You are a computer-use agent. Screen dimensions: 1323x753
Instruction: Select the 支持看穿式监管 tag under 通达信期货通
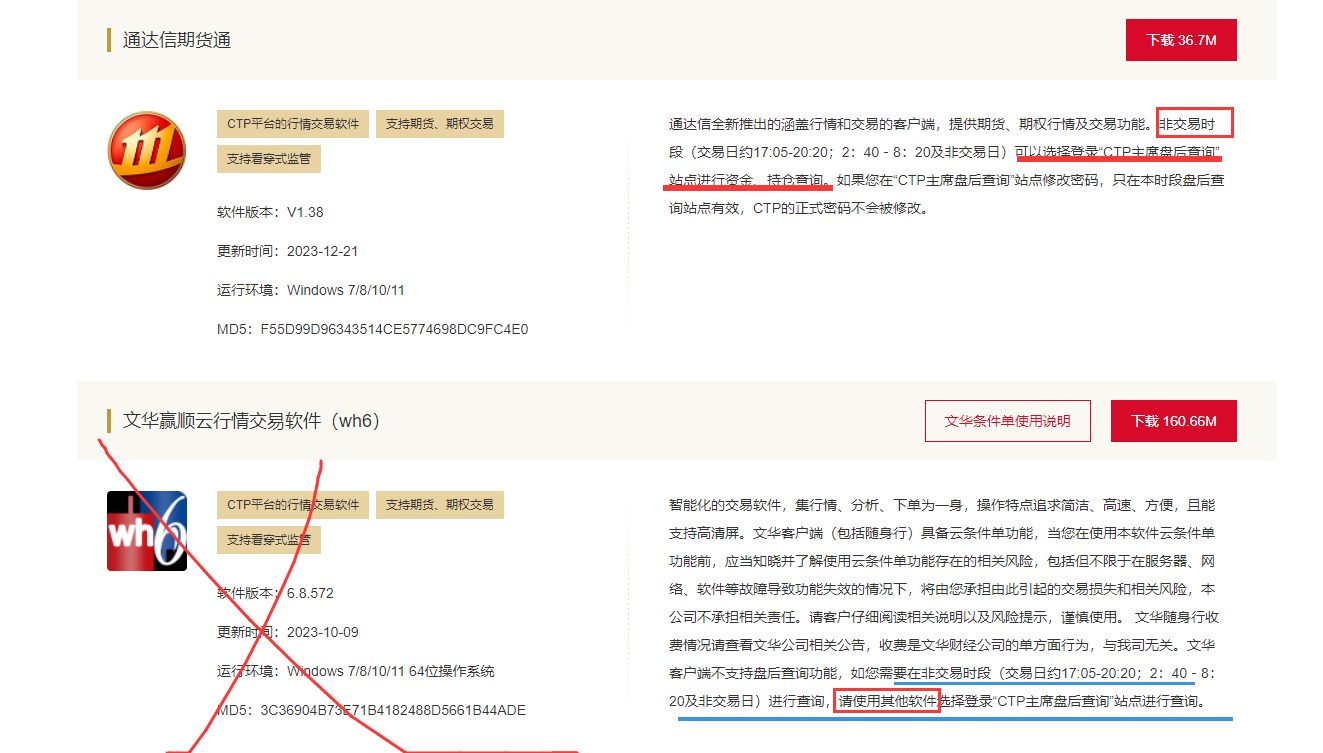269,159
